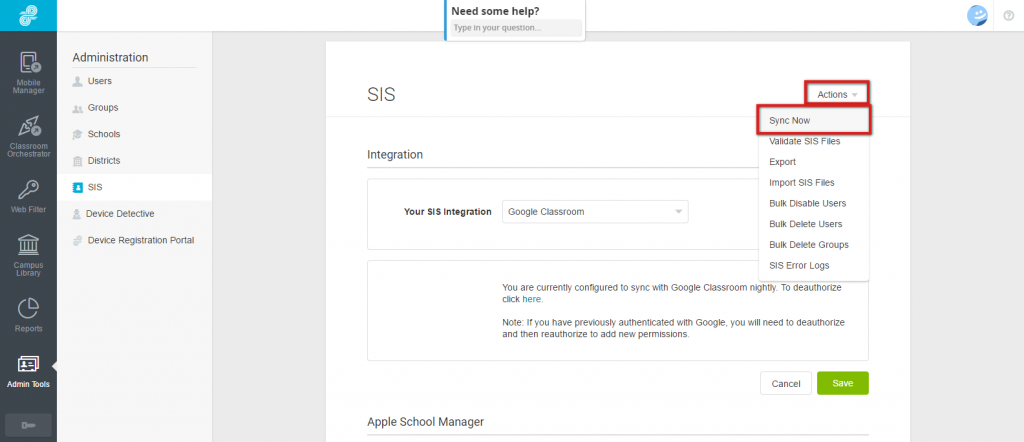This screenshot has height=442, width=1024.
Task: Open the Actions dropdown menu
Action: pos(837,95)
